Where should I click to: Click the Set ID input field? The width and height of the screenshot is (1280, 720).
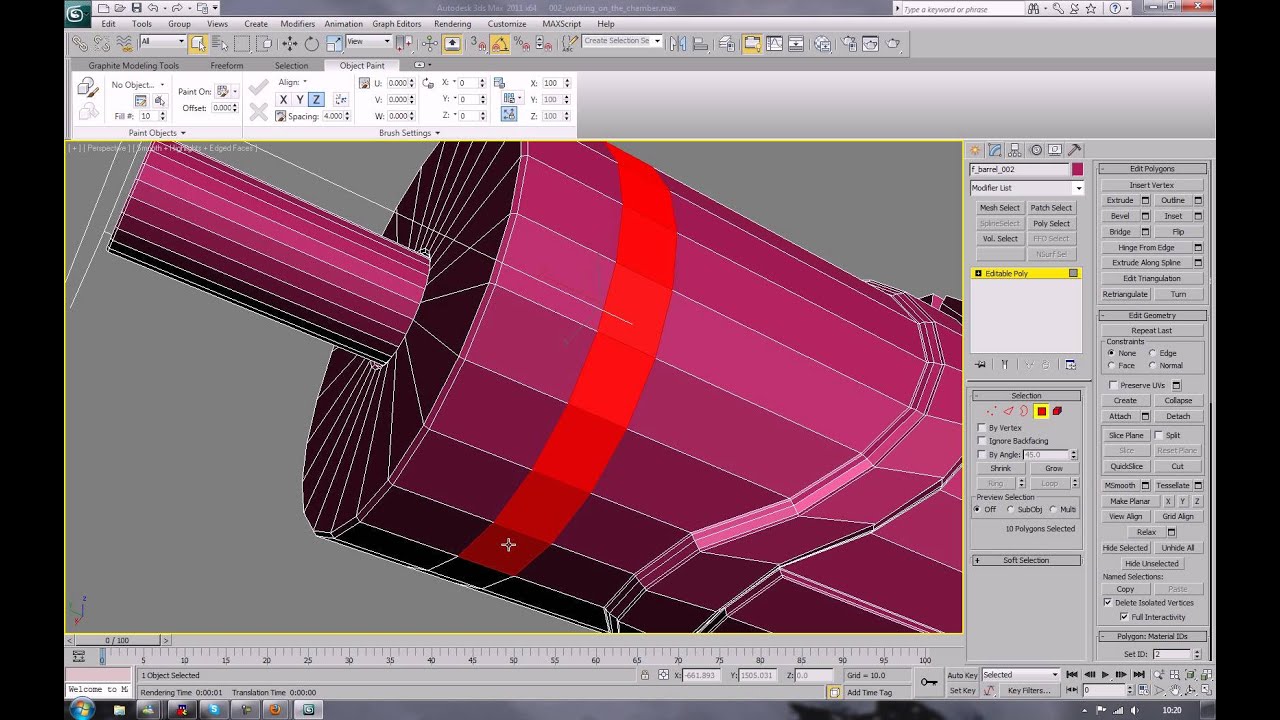pos(1172,654)
